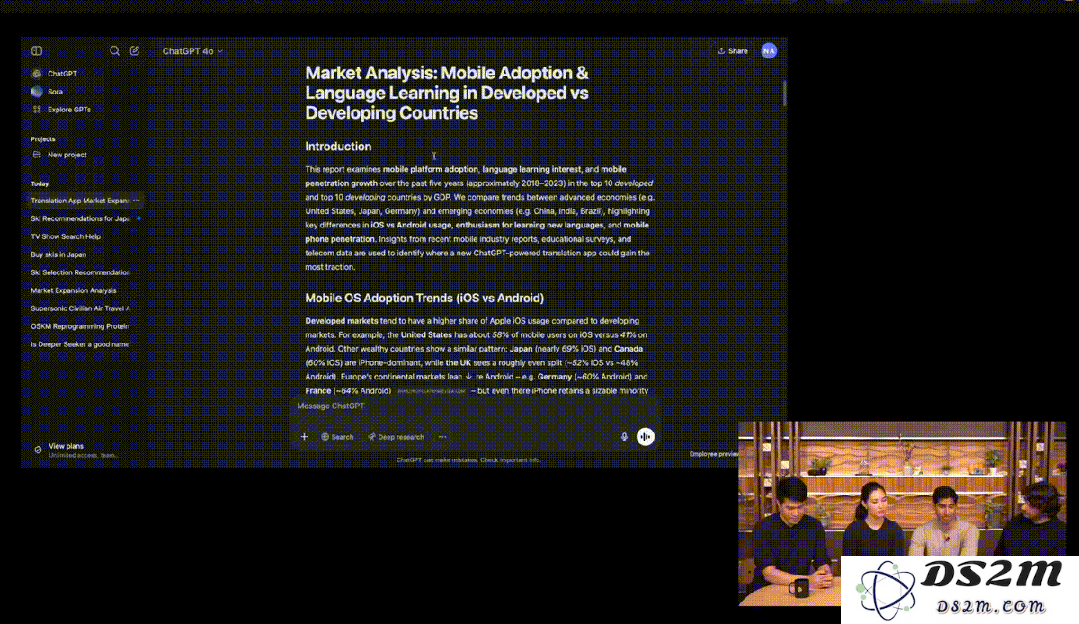The width and height of the screenshot is (1079, 624).
Task: Open ChatGPT from the sidebar
Action: 63,74
